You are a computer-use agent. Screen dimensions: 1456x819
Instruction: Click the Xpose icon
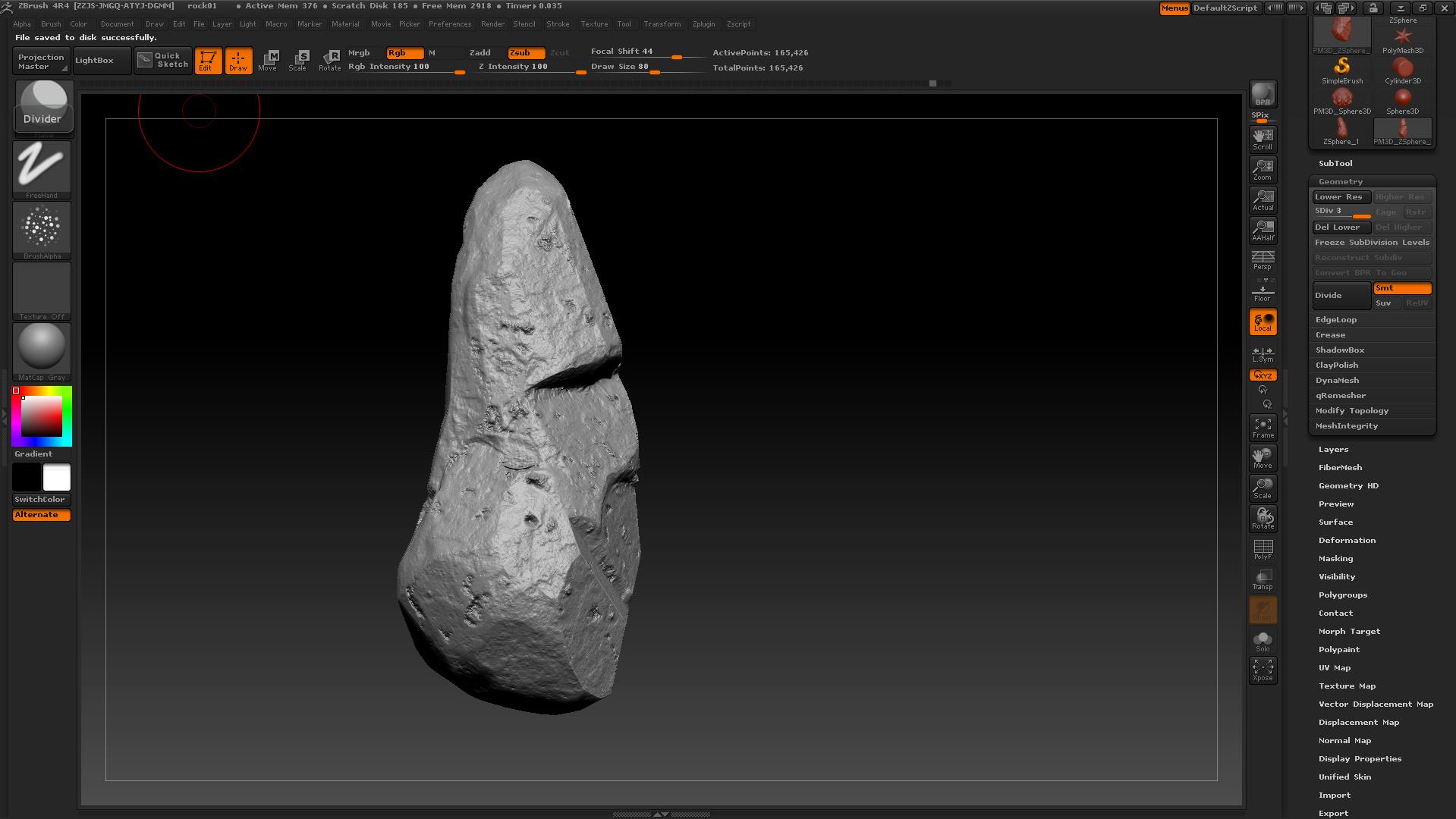pos(1263,670)
